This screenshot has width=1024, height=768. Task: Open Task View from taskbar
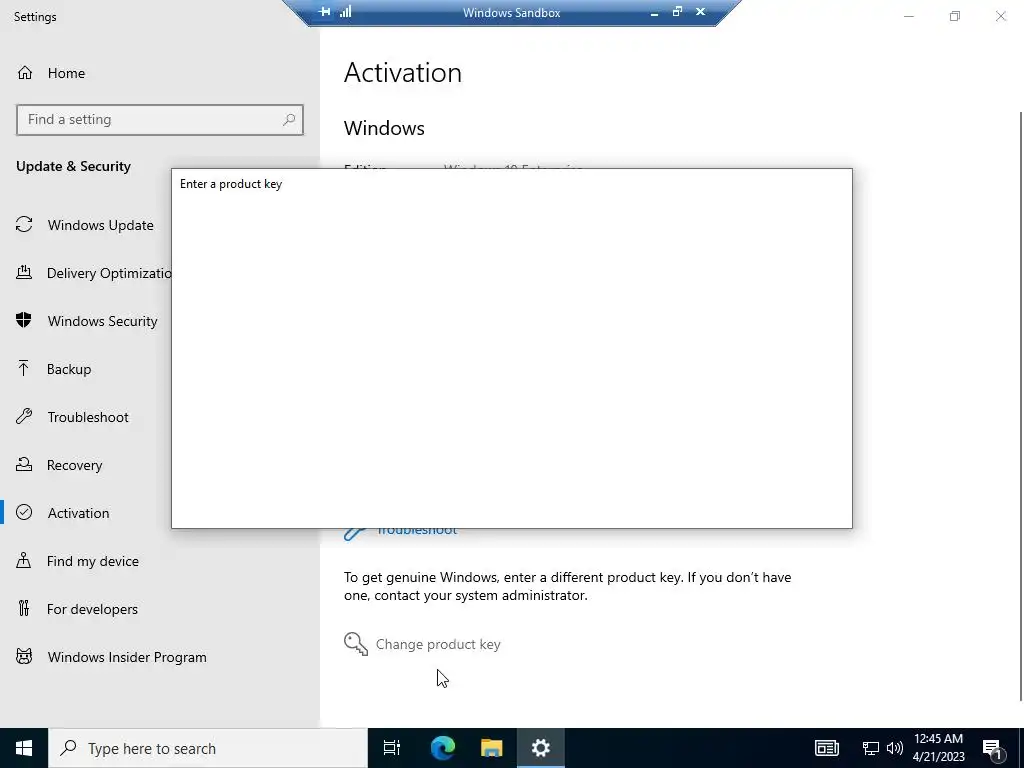[x=392, y=748]
